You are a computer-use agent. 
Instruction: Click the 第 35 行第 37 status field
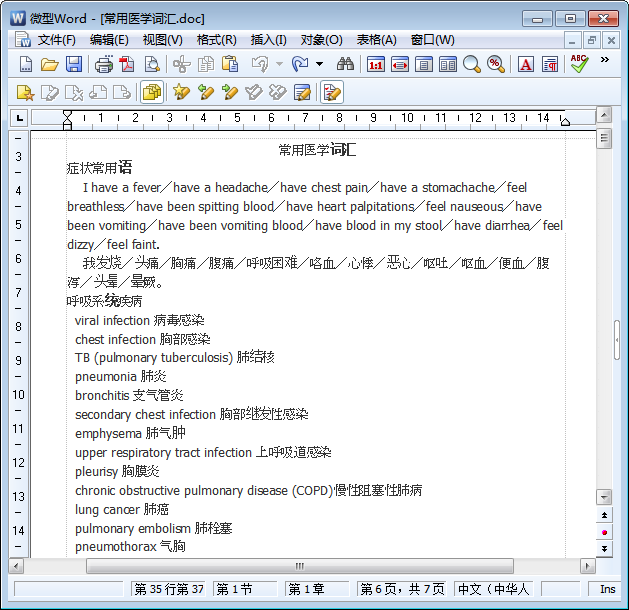click(168, 589)
